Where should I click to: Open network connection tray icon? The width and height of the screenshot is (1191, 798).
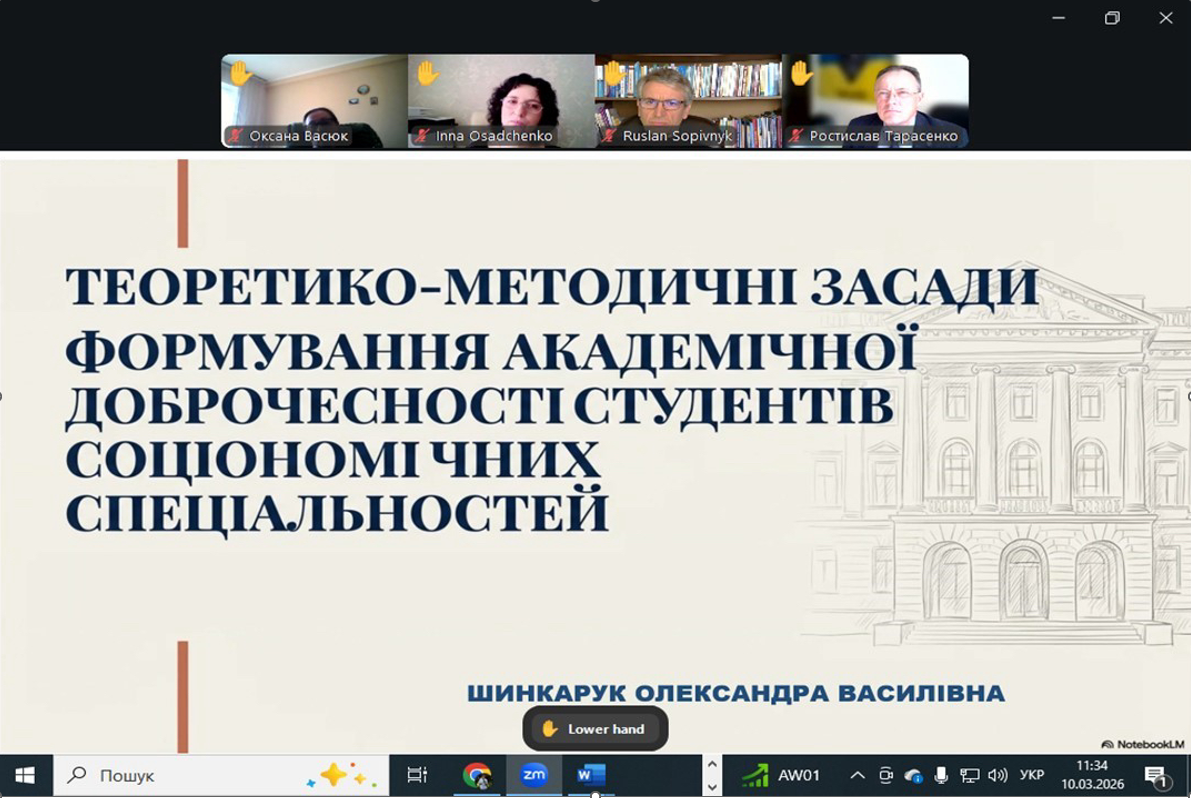click(x=969, y=775)
